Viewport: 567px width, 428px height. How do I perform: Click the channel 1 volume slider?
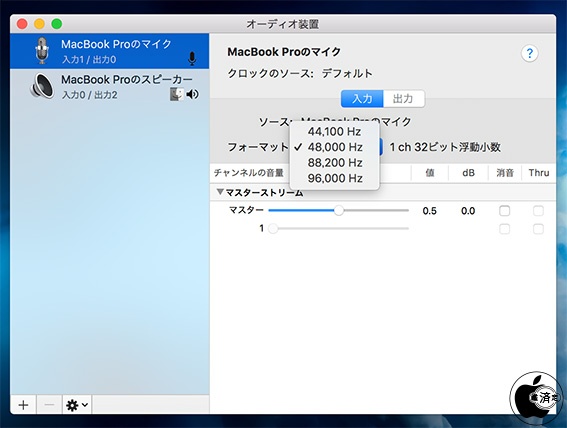(338, 228)
